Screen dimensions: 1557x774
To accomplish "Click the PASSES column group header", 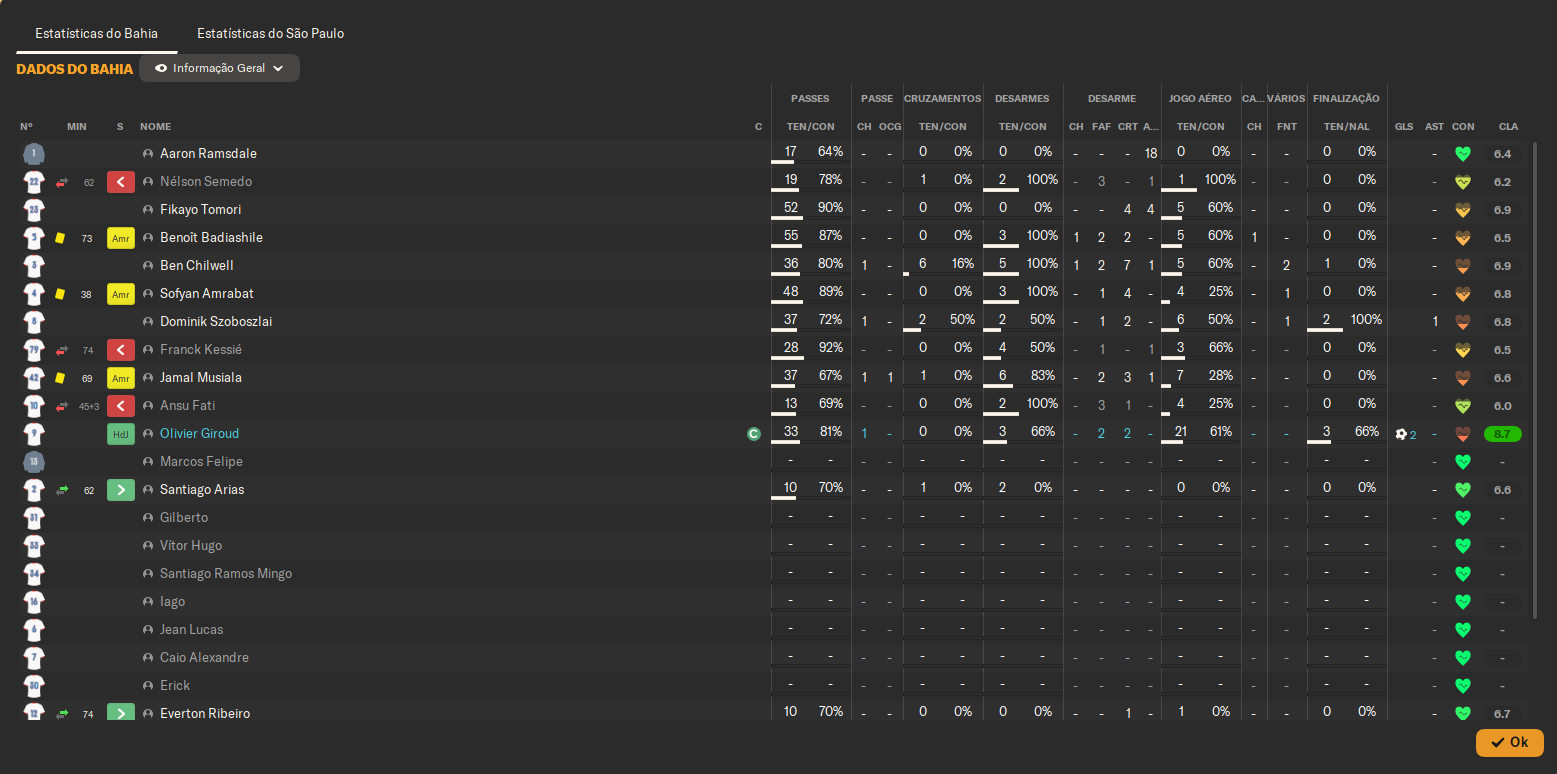I will (810, 99).
